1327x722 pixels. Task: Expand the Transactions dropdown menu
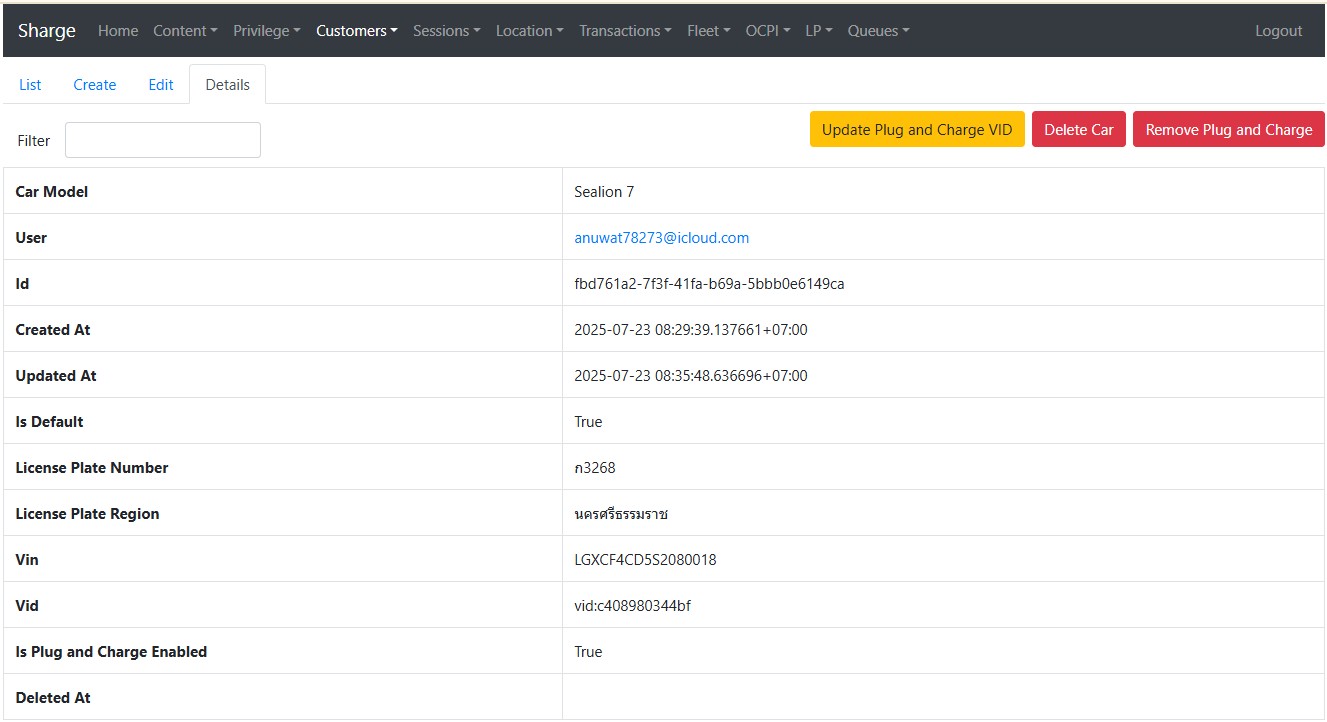[625, 31]
